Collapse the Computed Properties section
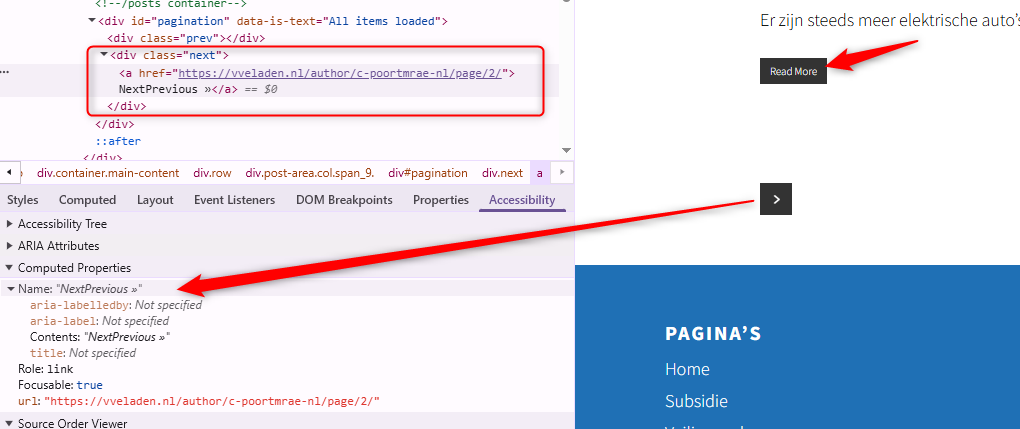The image size is (1020, 429). pyautogui.click(x=10, y=268)
